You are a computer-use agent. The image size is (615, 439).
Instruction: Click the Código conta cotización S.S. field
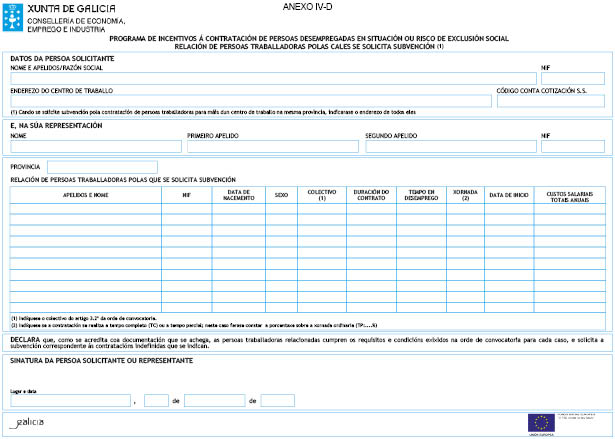point(552,100)
